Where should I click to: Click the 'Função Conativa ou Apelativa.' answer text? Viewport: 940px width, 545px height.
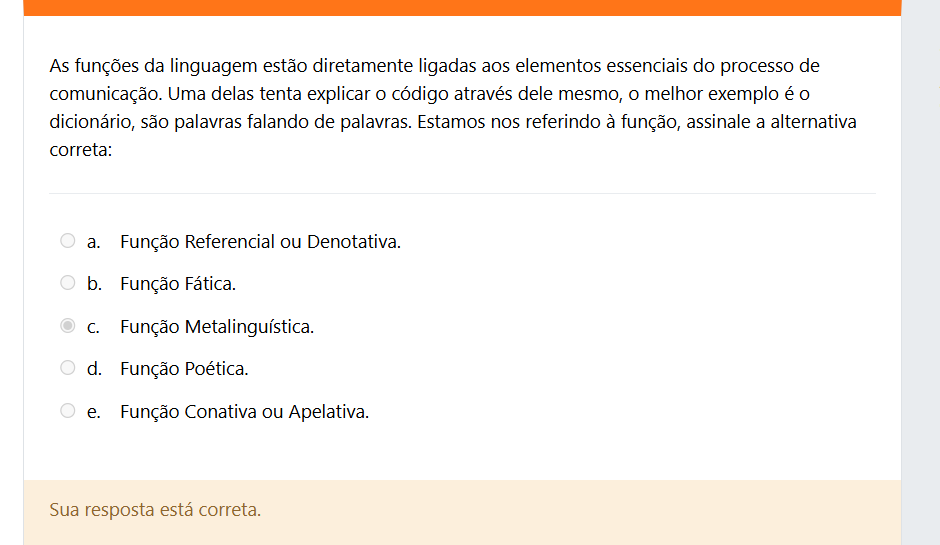[244, 412]
